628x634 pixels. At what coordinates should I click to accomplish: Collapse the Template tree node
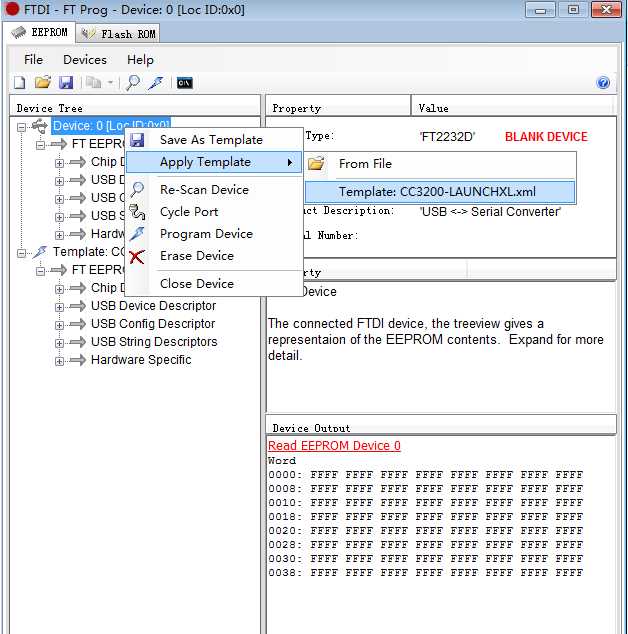point(21,253)
